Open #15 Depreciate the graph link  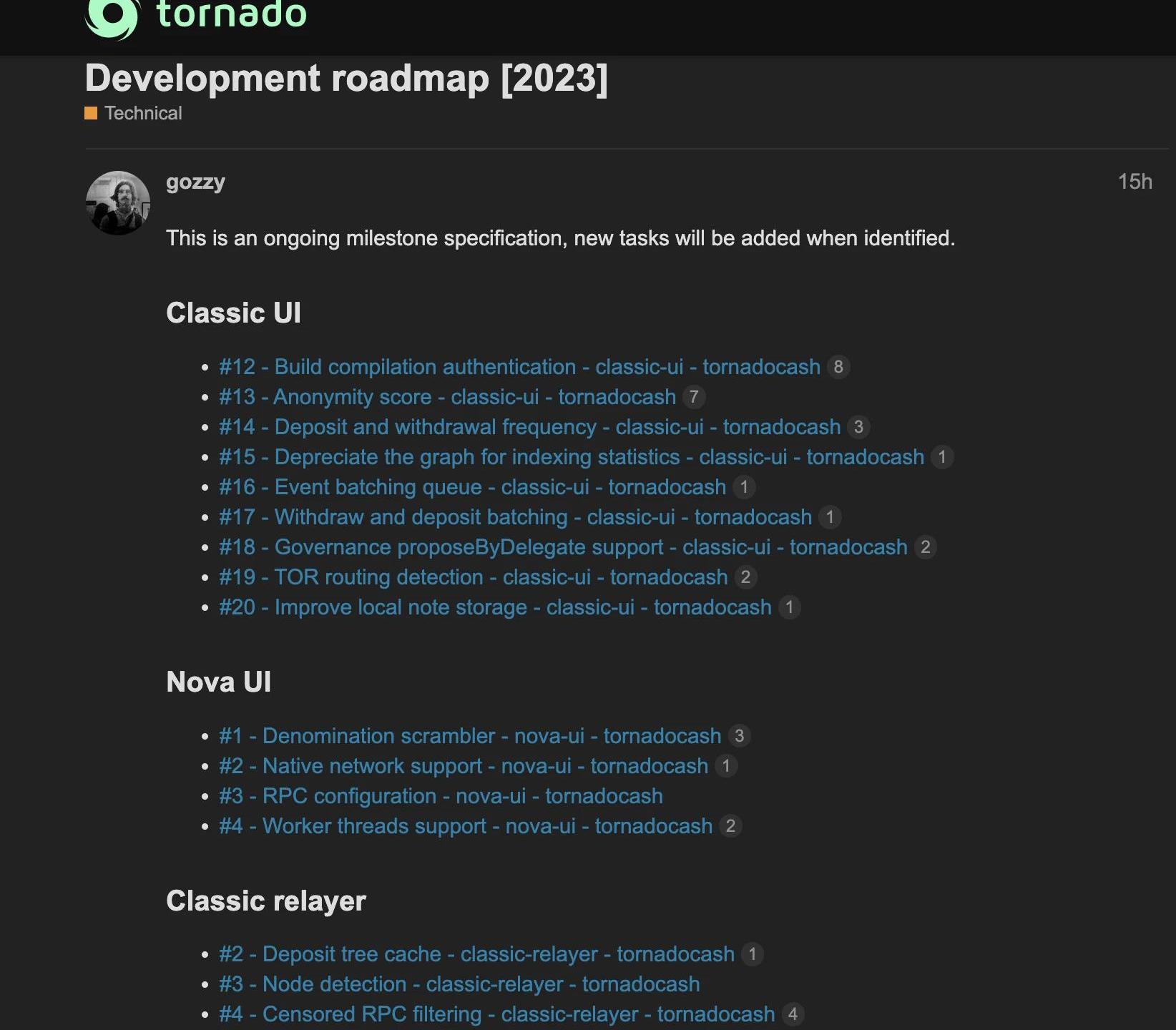pos(571,457)
